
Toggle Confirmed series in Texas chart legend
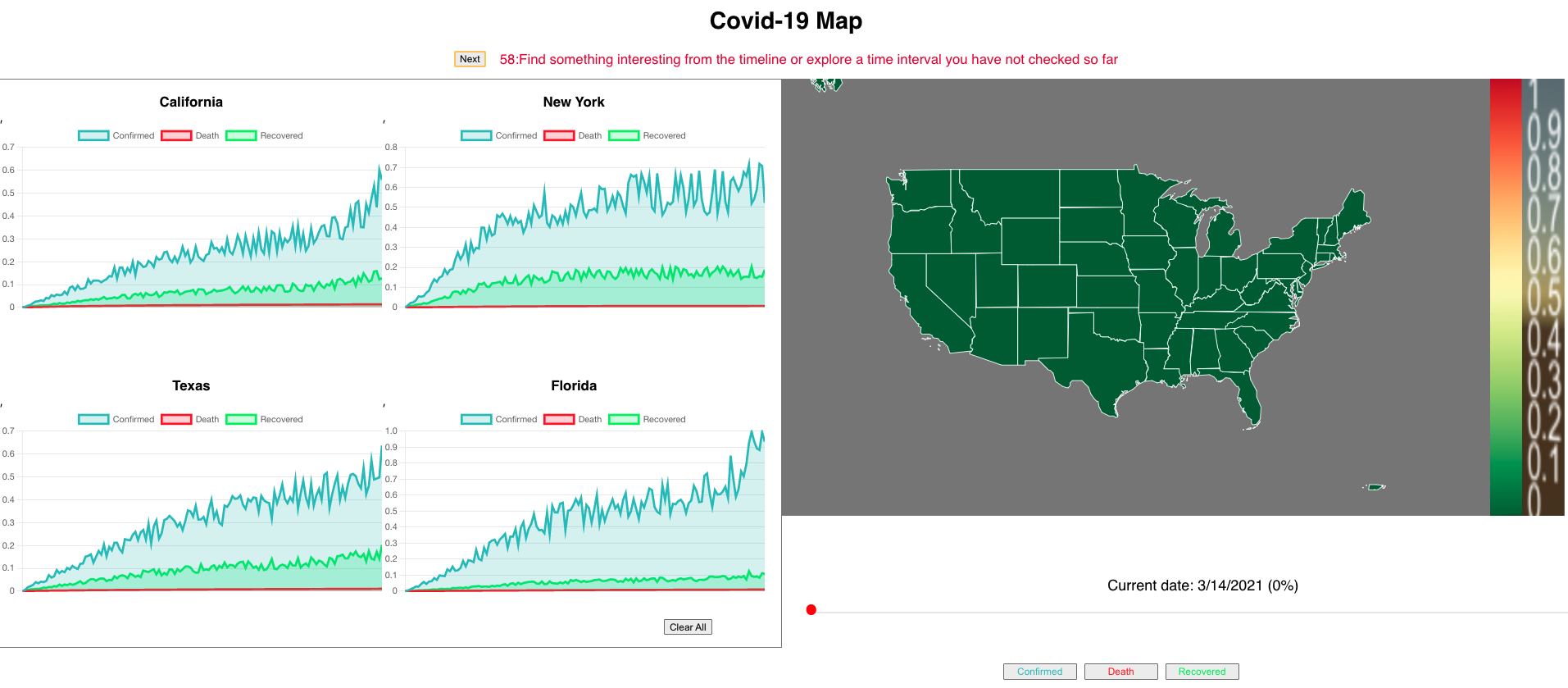[116, 419]
